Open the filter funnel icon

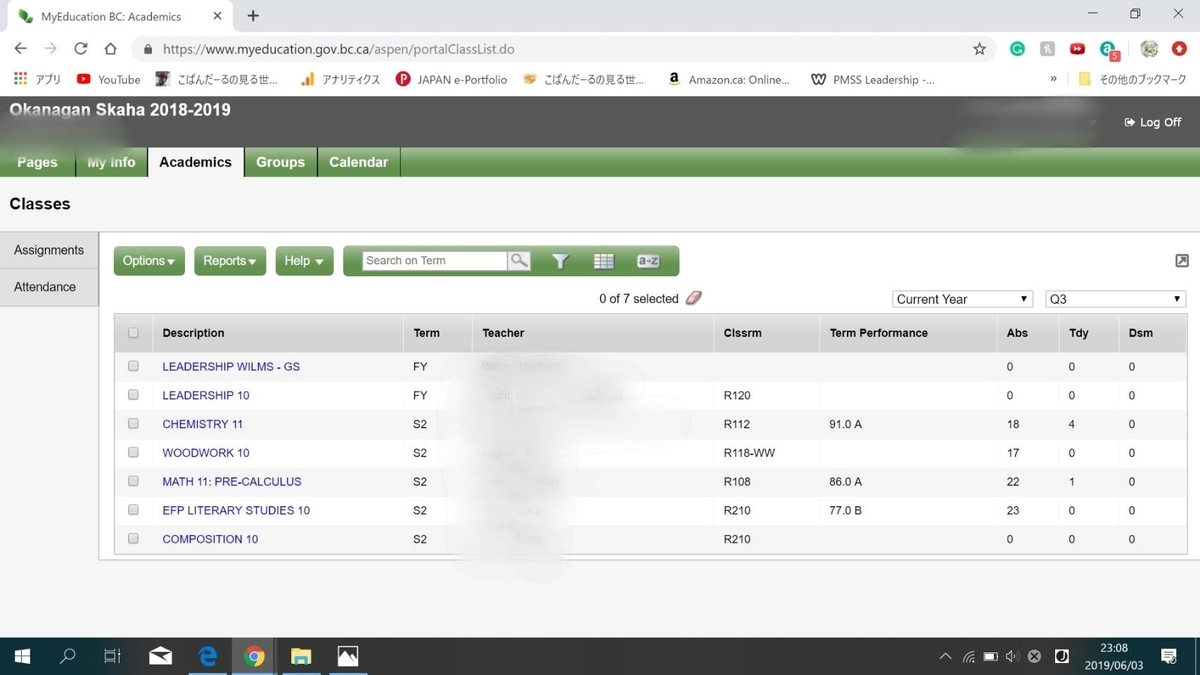pos(561,261)
